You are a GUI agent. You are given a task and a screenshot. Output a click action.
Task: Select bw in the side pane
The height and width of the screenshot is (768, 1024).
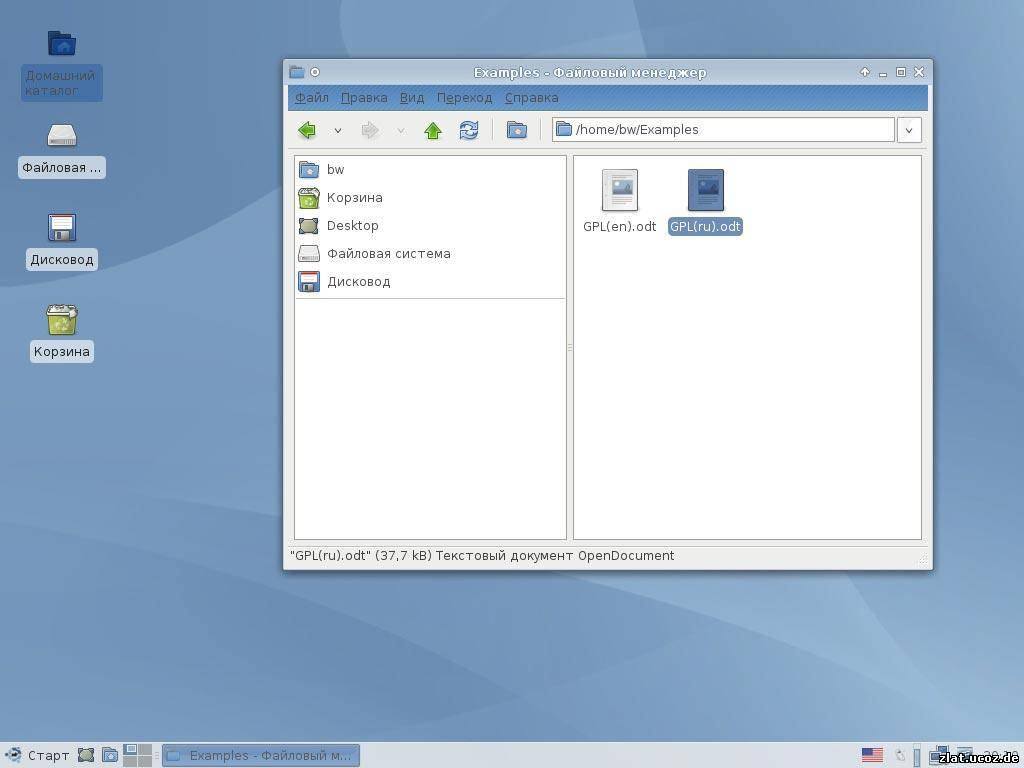point(430,170)
